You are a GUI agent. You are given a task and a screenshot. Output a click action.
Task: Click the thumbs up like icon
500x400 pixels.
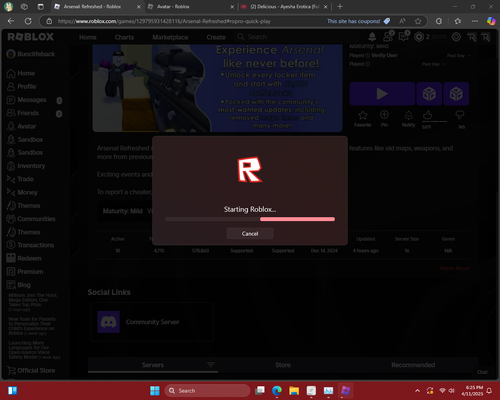pos(427,115)
